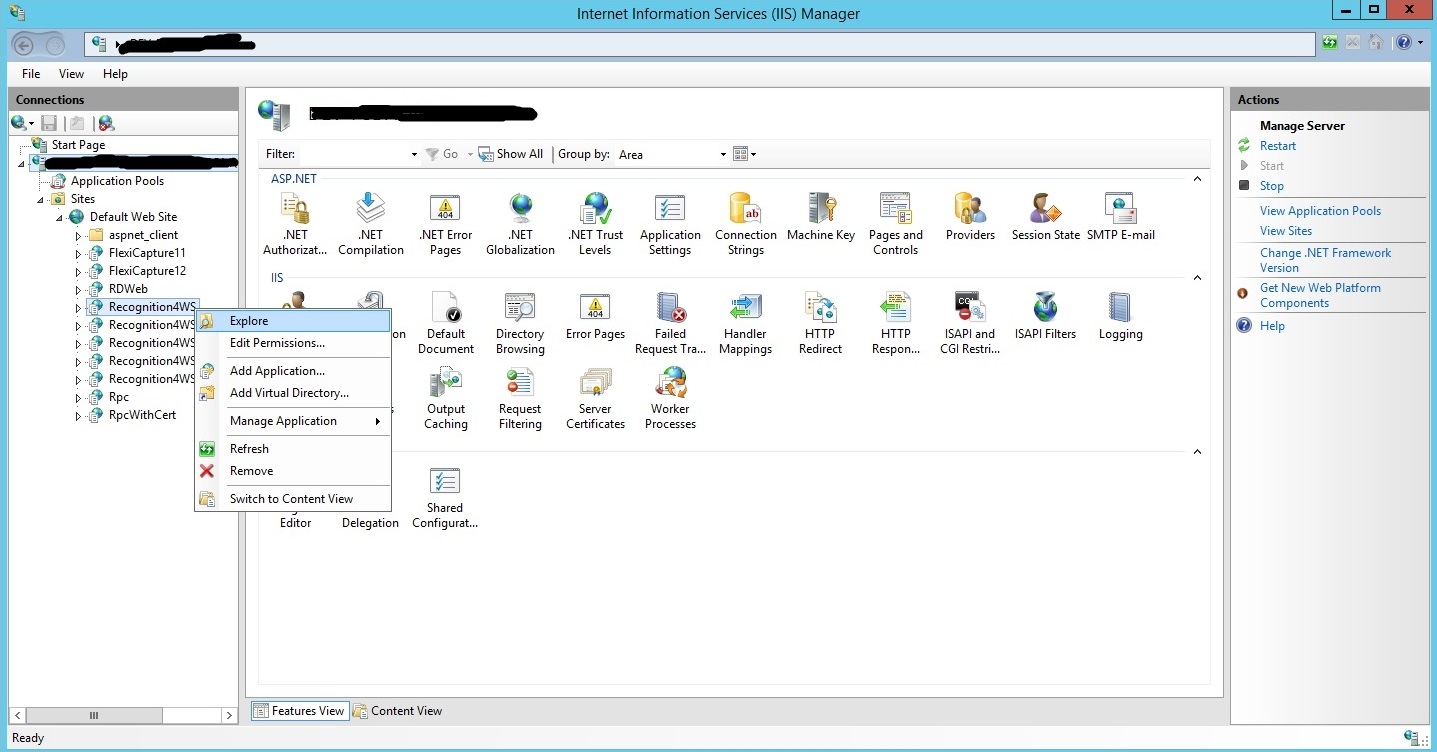
Task: Collapse the Default Web Site node
Action: (x=59, y=217)
